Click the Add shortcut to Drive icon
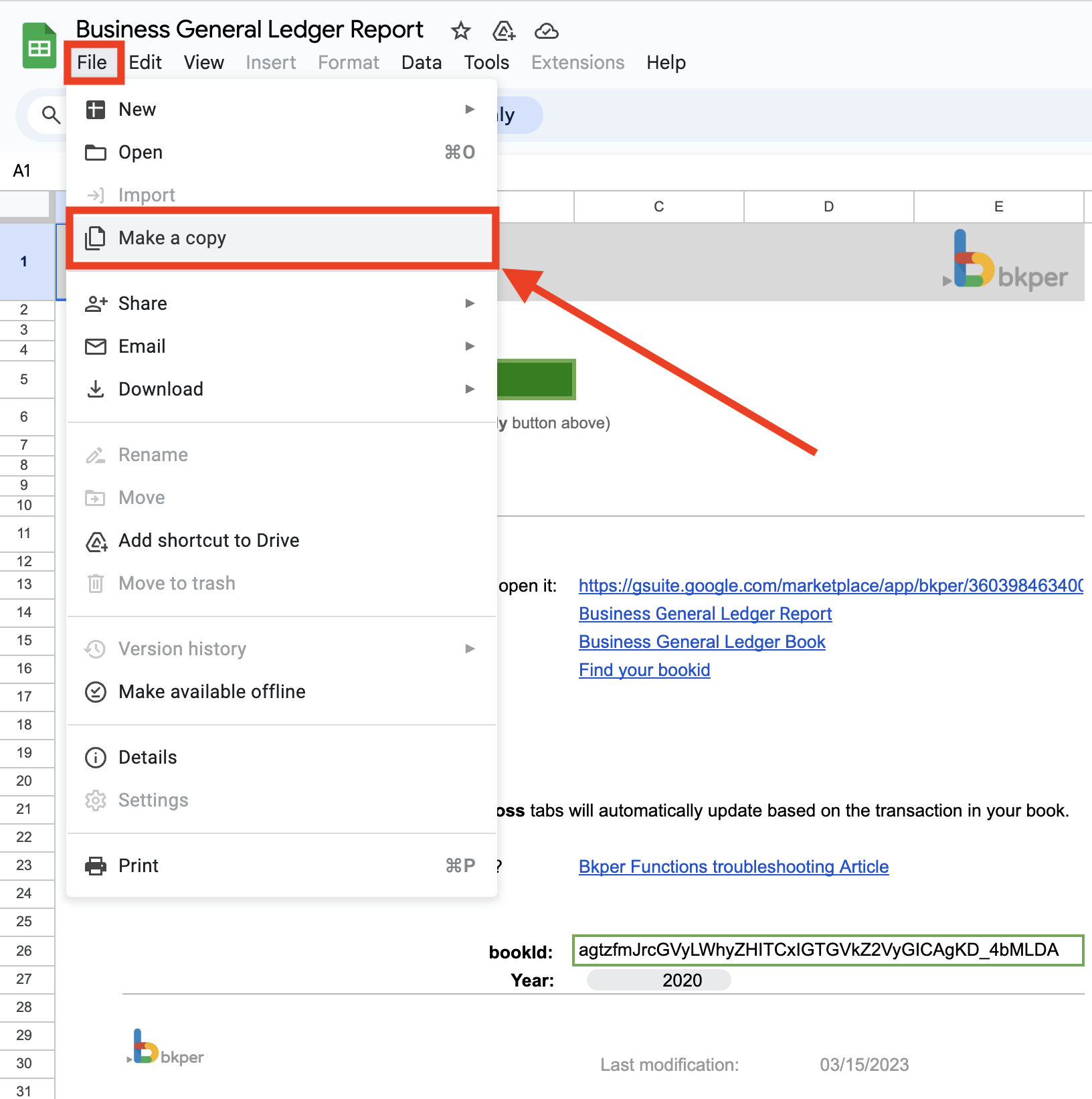Screen dimensions: 1092x1099 click(x=96, y=541)
